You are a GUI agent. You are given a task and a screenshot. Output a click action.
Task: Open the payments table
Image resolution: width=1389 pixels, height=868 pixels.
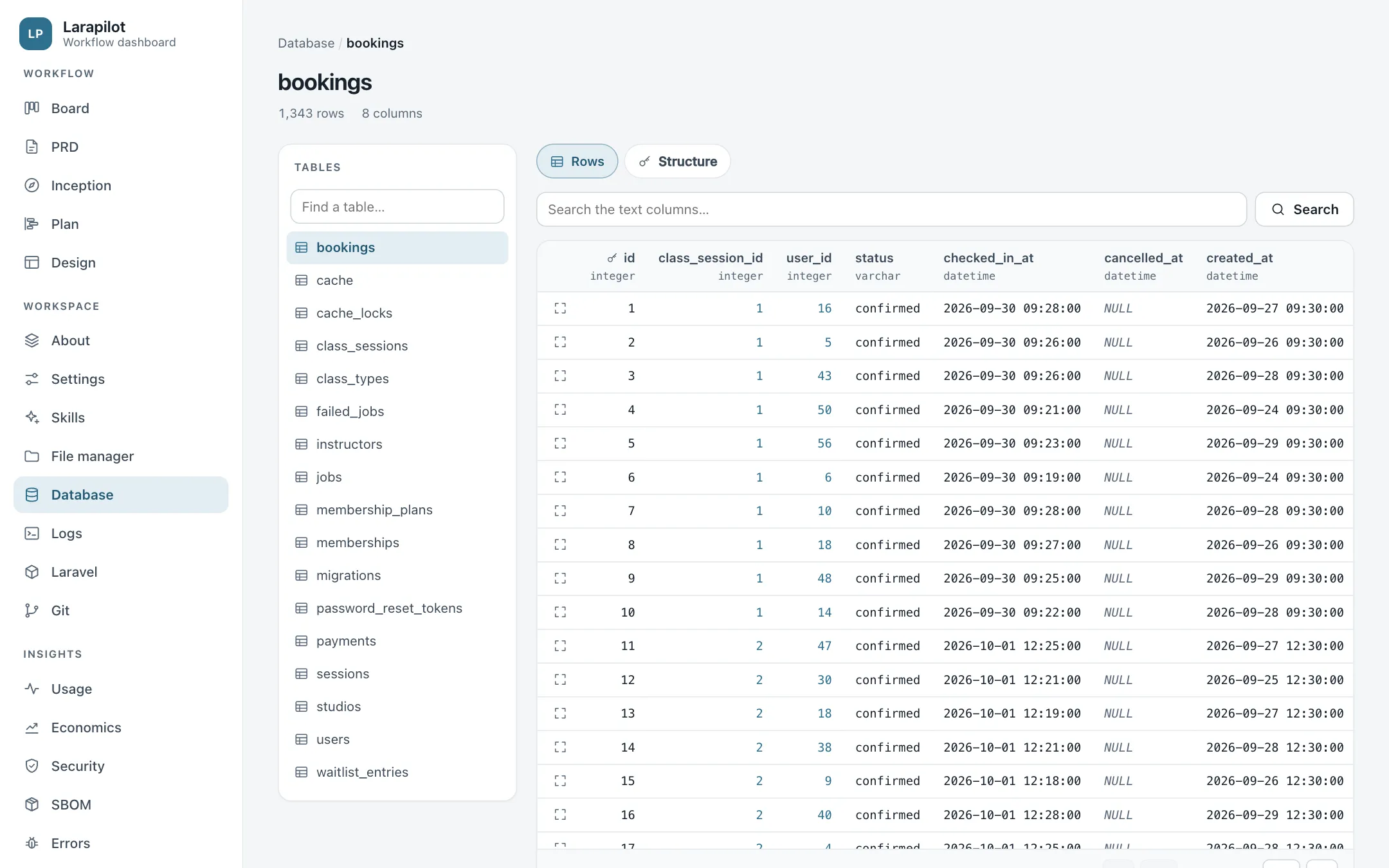tap(397, 641)
